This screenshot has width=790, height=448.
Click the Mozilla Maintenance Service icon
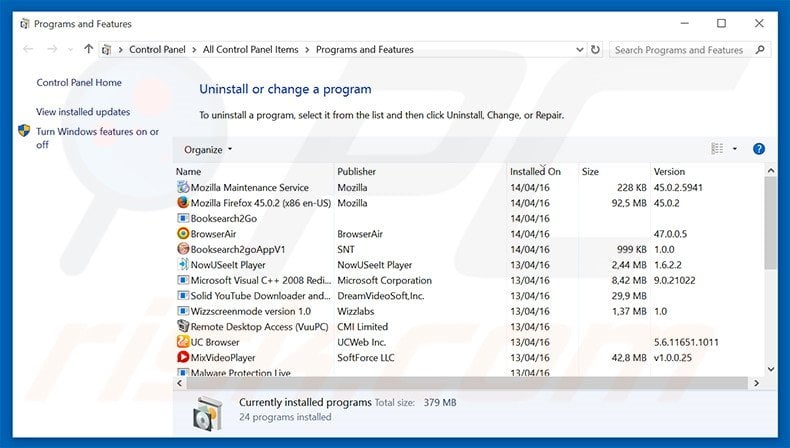pyautogui.click(x=183, y=187)
